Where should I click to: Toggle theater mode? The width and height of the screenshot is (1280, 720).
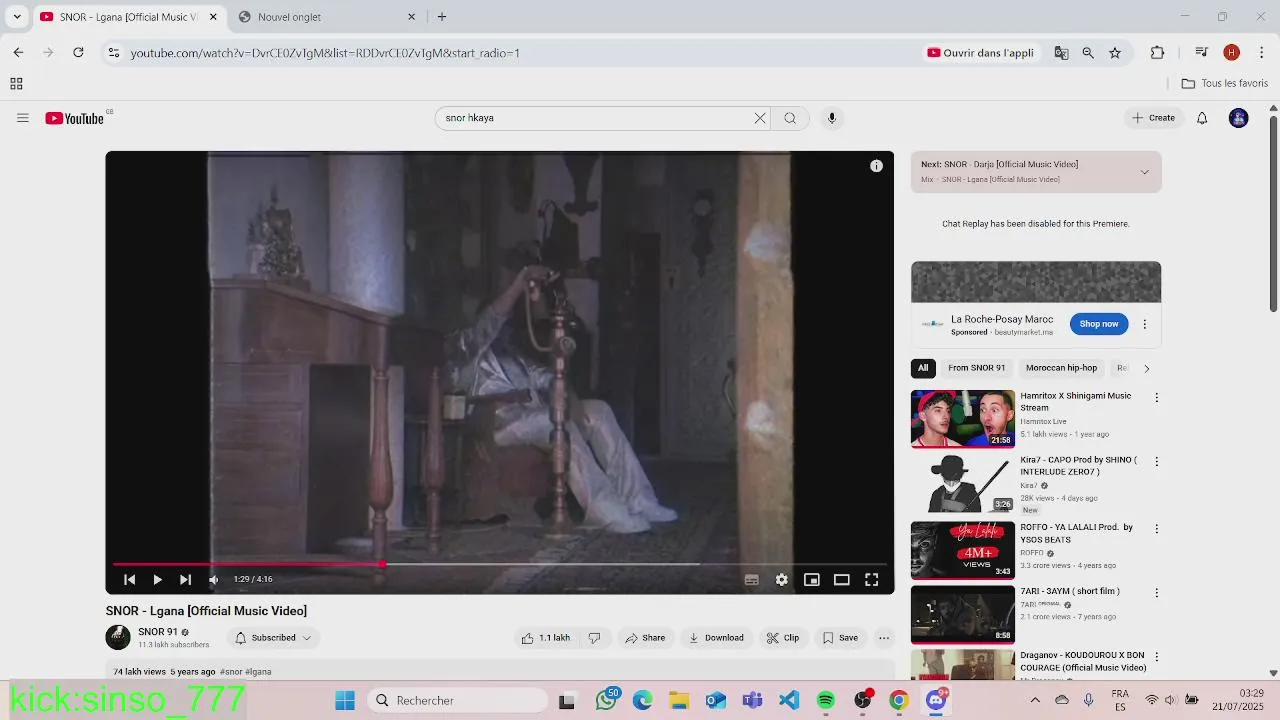coord(842,579)
